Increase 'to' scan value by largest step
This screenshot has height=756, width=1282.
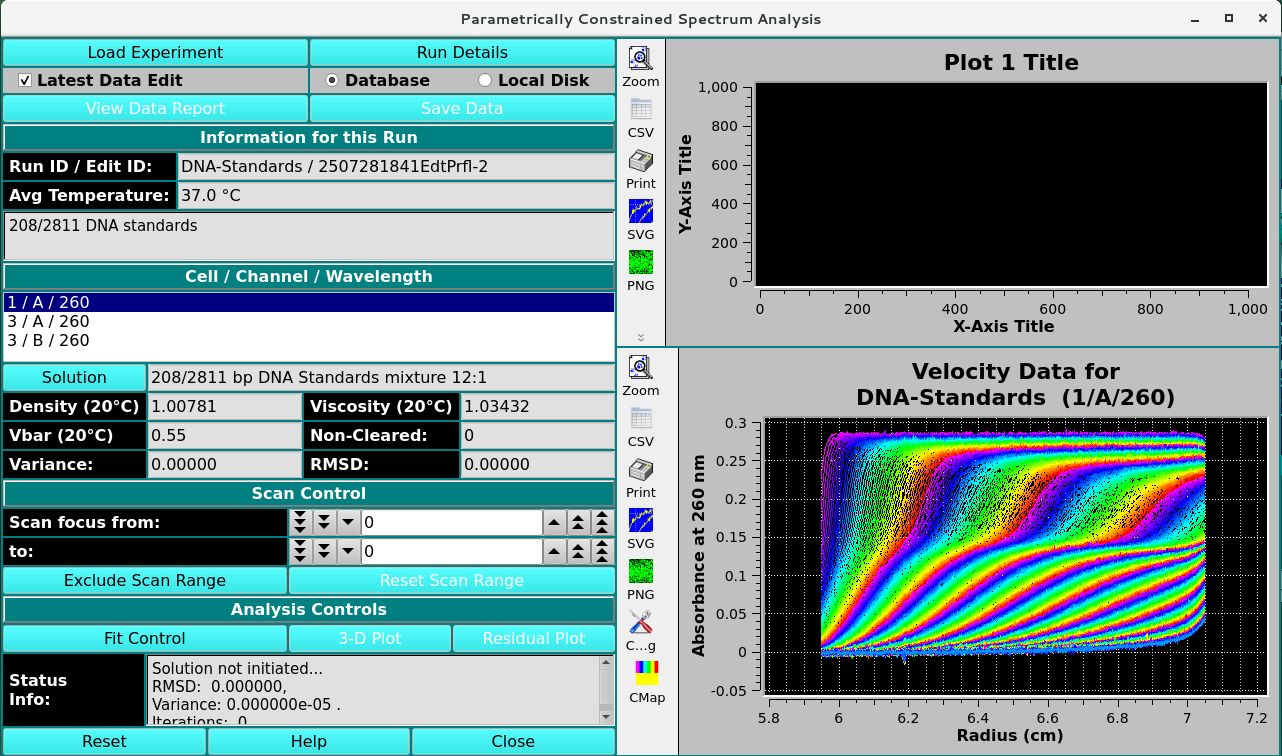point(602,551)
